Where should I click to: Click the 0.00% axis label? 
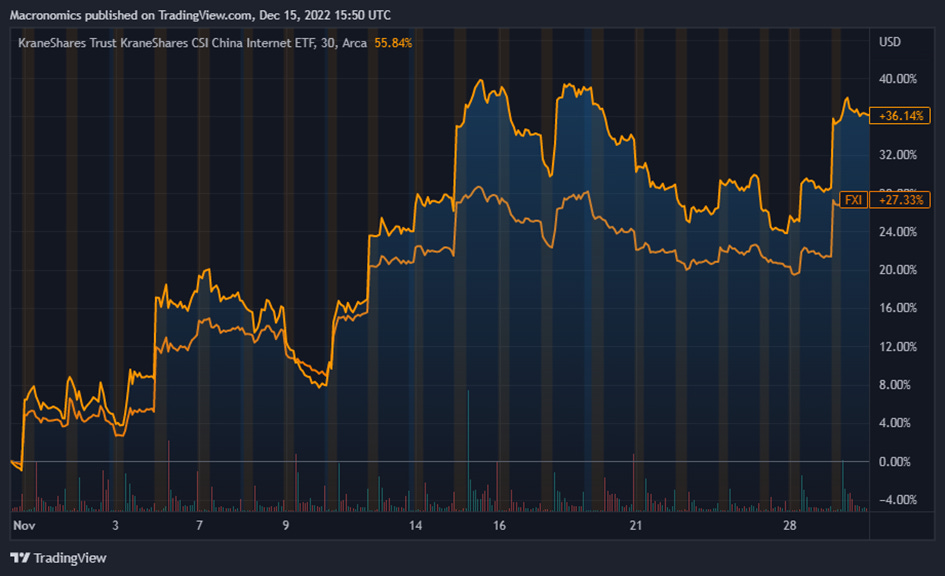click(x=894, y=462)
